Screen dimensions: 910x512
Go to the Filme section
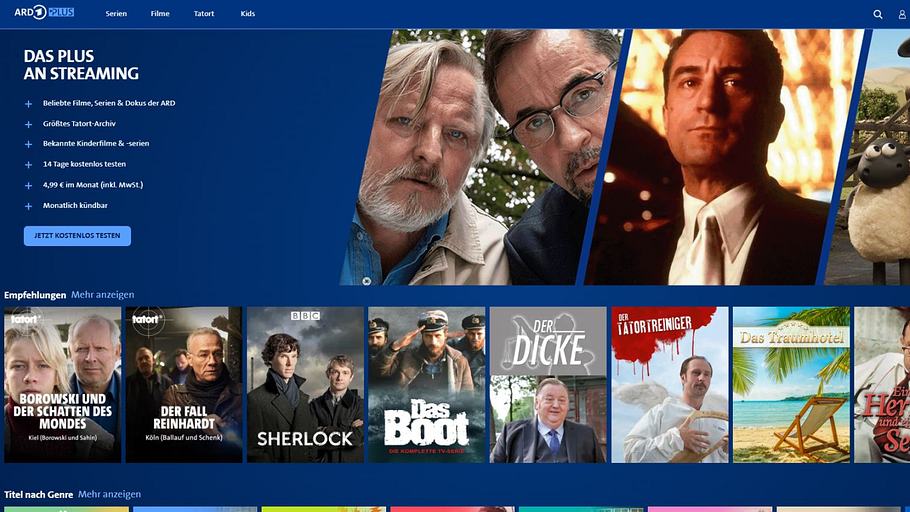(x=160, y=14)
